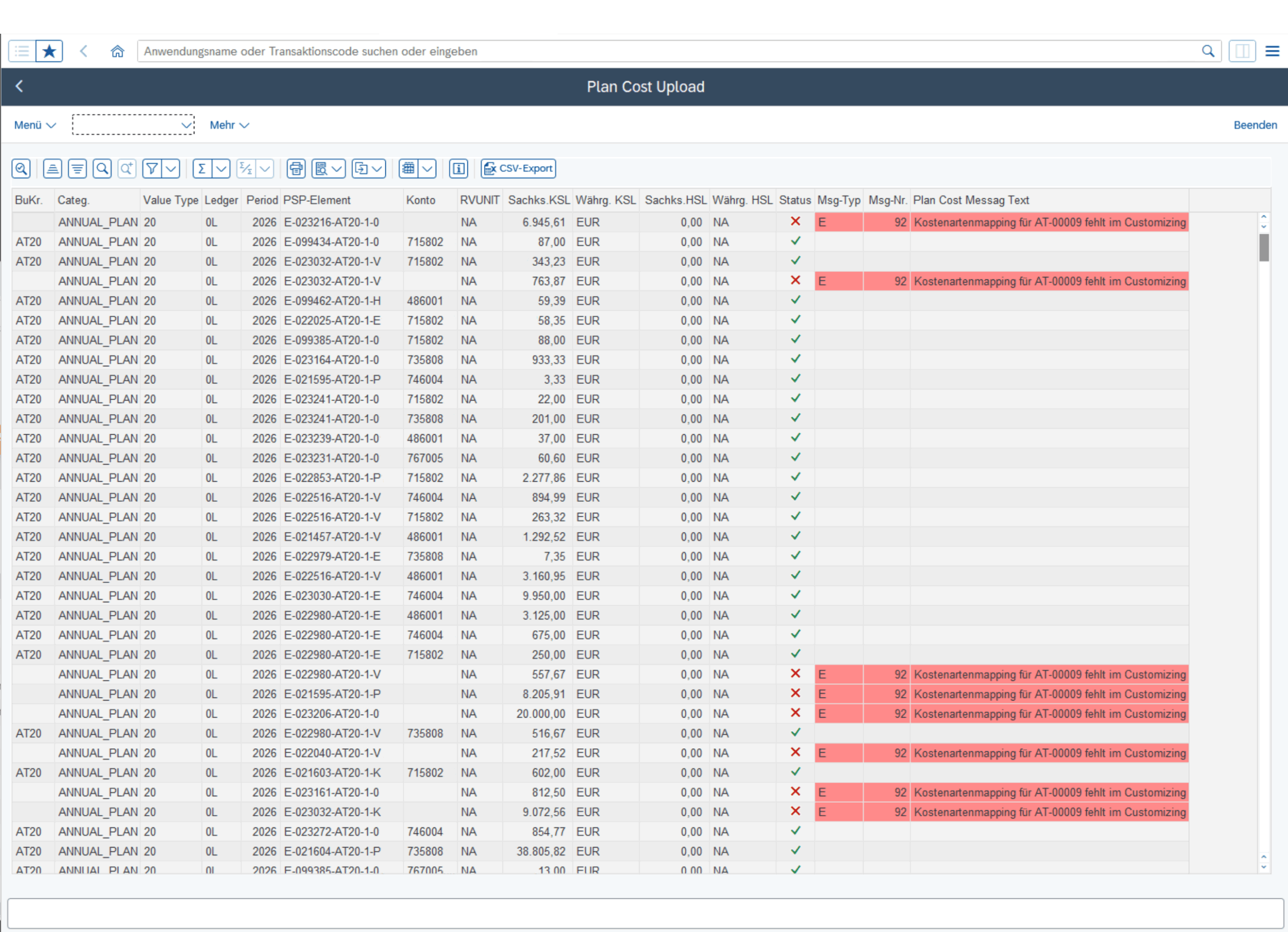This screenshot has height=932, width=1288.
Task: Sort the table in ascending order
Action: (x=52, y=169)
